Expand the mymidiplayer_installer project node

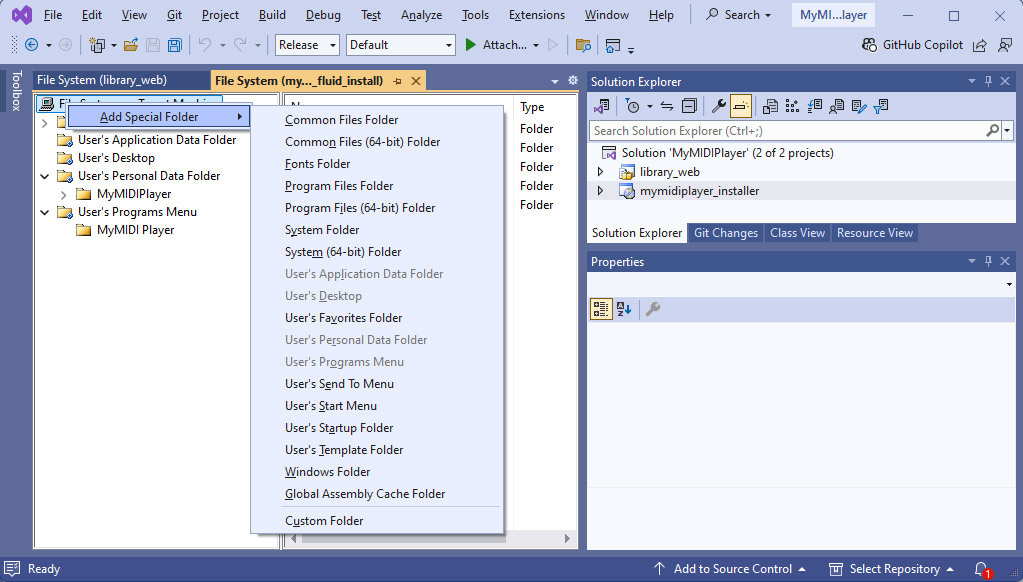[600, 191]
